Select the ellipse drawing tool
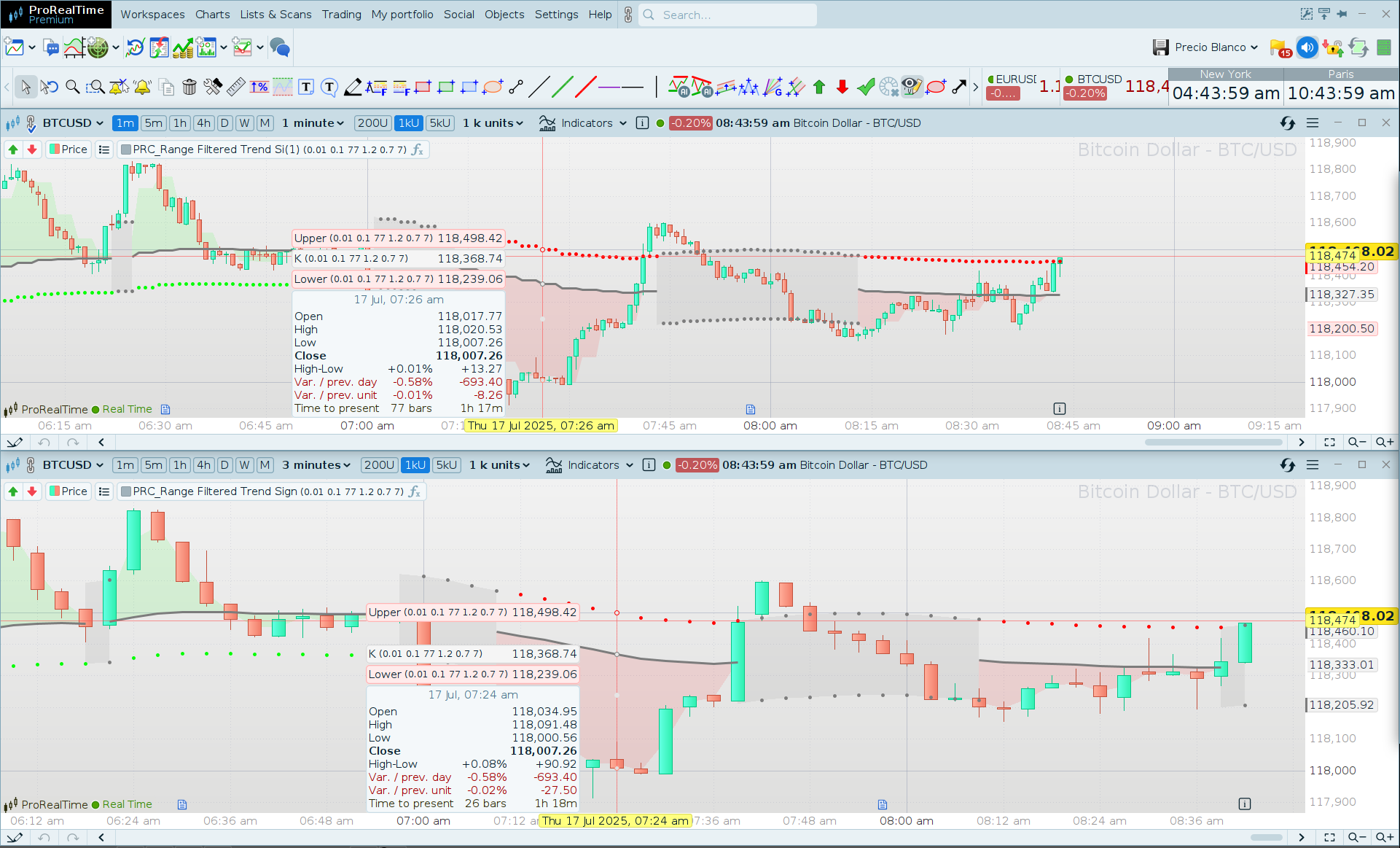 pos(493,87)
